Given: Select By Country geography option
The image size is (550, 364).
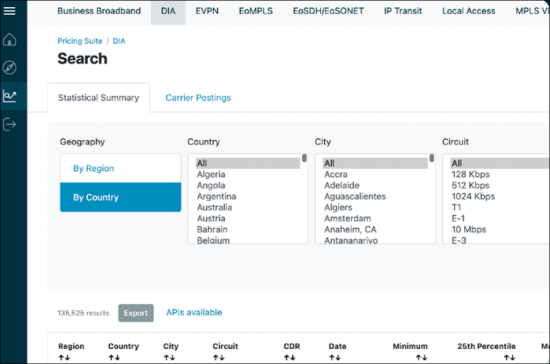Looking at the screenshot, I should (121, 197).
